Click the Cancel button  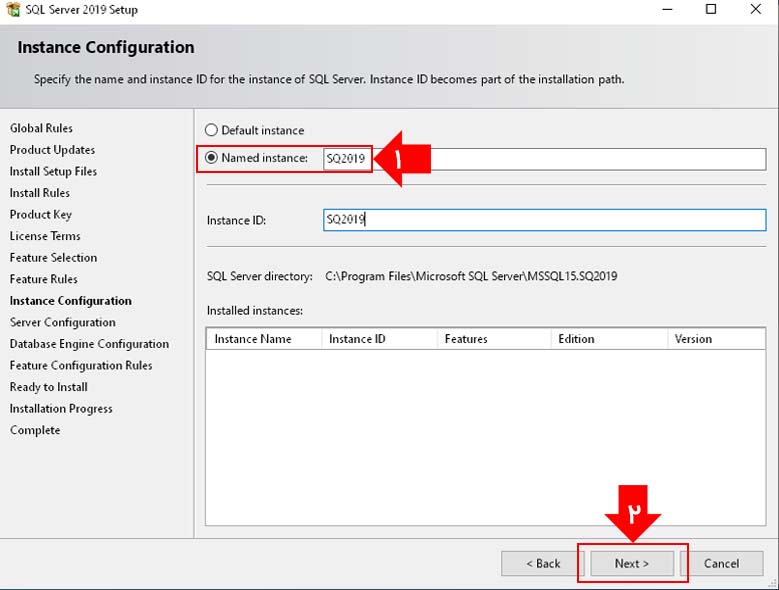coord(721,564)
